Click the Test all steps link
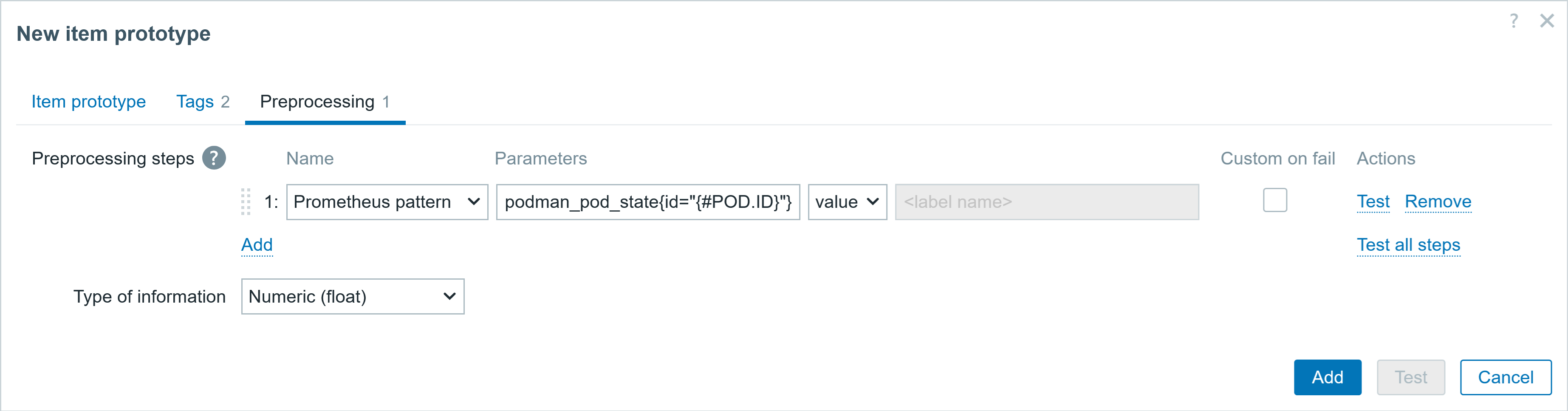 [x=1409, y=245]
